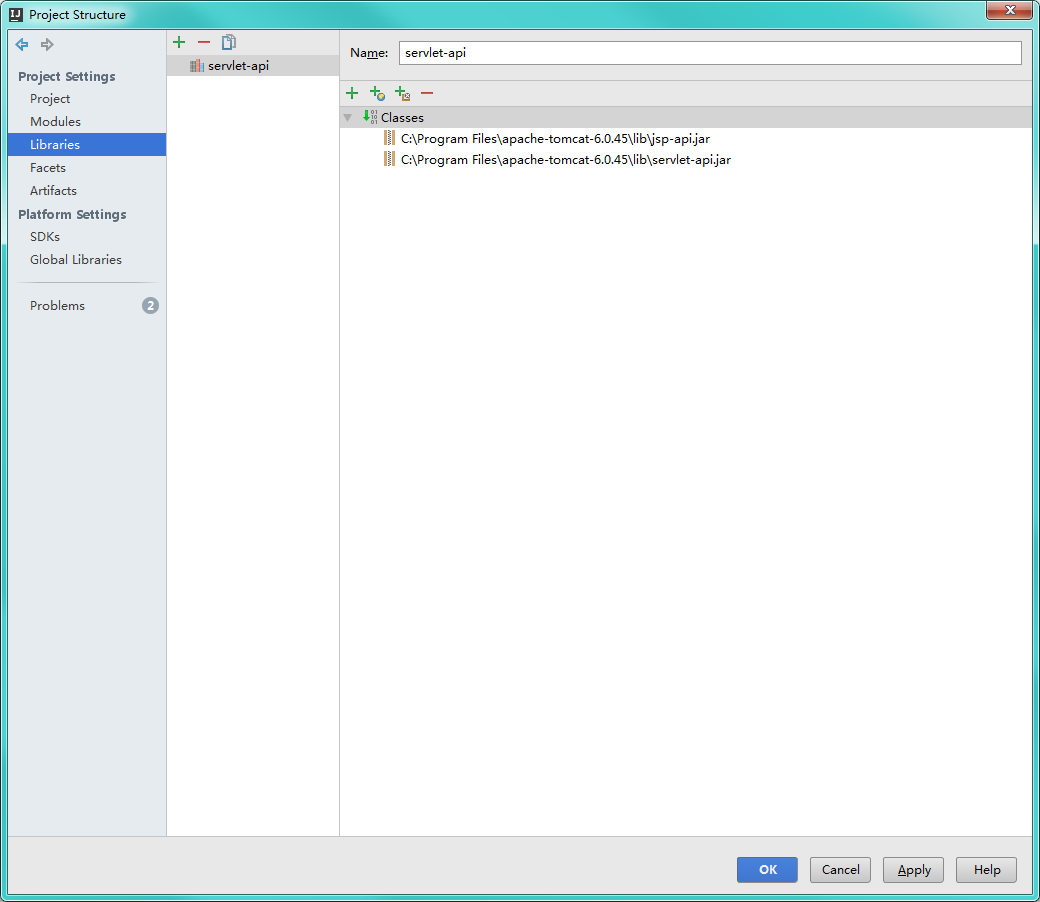Select the Classes node label
Image resolution: width=1040 pixels, height=902 pixels.
[402, 117]
